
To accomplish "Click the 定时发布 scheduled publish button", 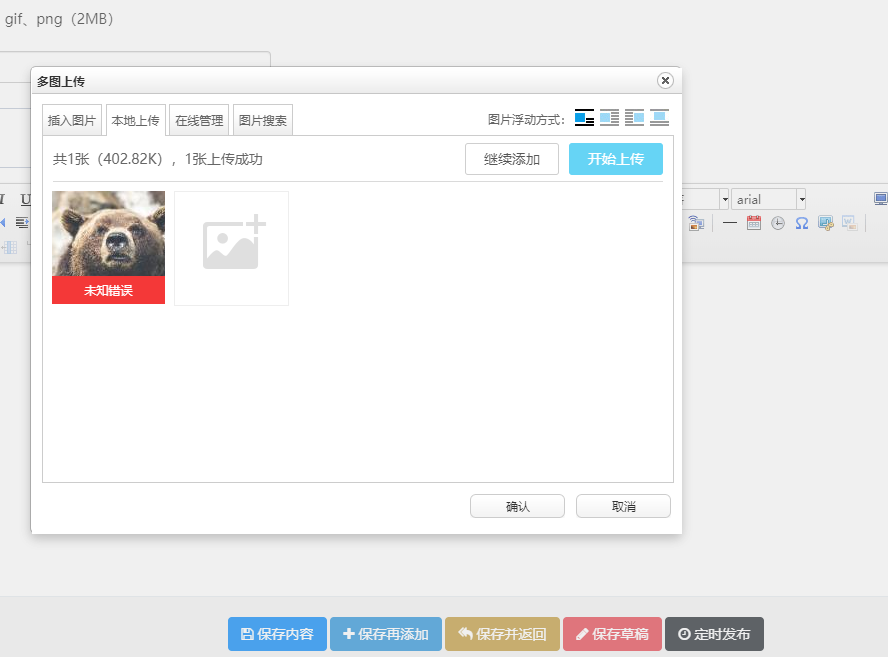I will coord(714,634).
